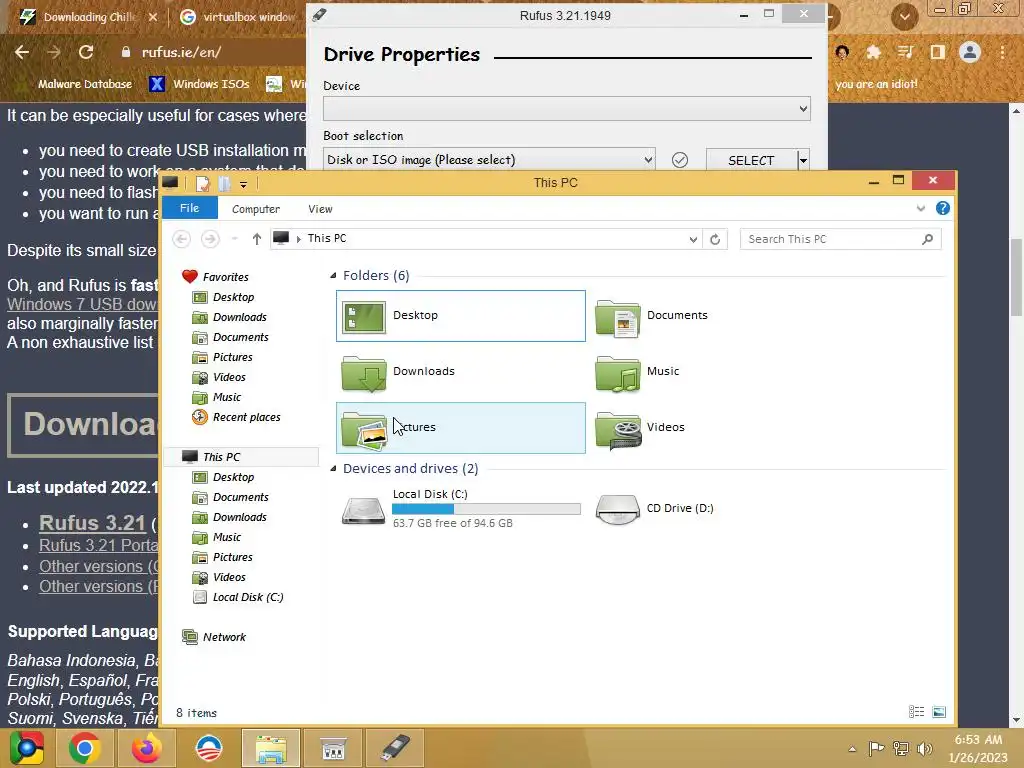Select This PC tree node
The width and height of the screenshot is (1024, 768).
tap(221, 457)
